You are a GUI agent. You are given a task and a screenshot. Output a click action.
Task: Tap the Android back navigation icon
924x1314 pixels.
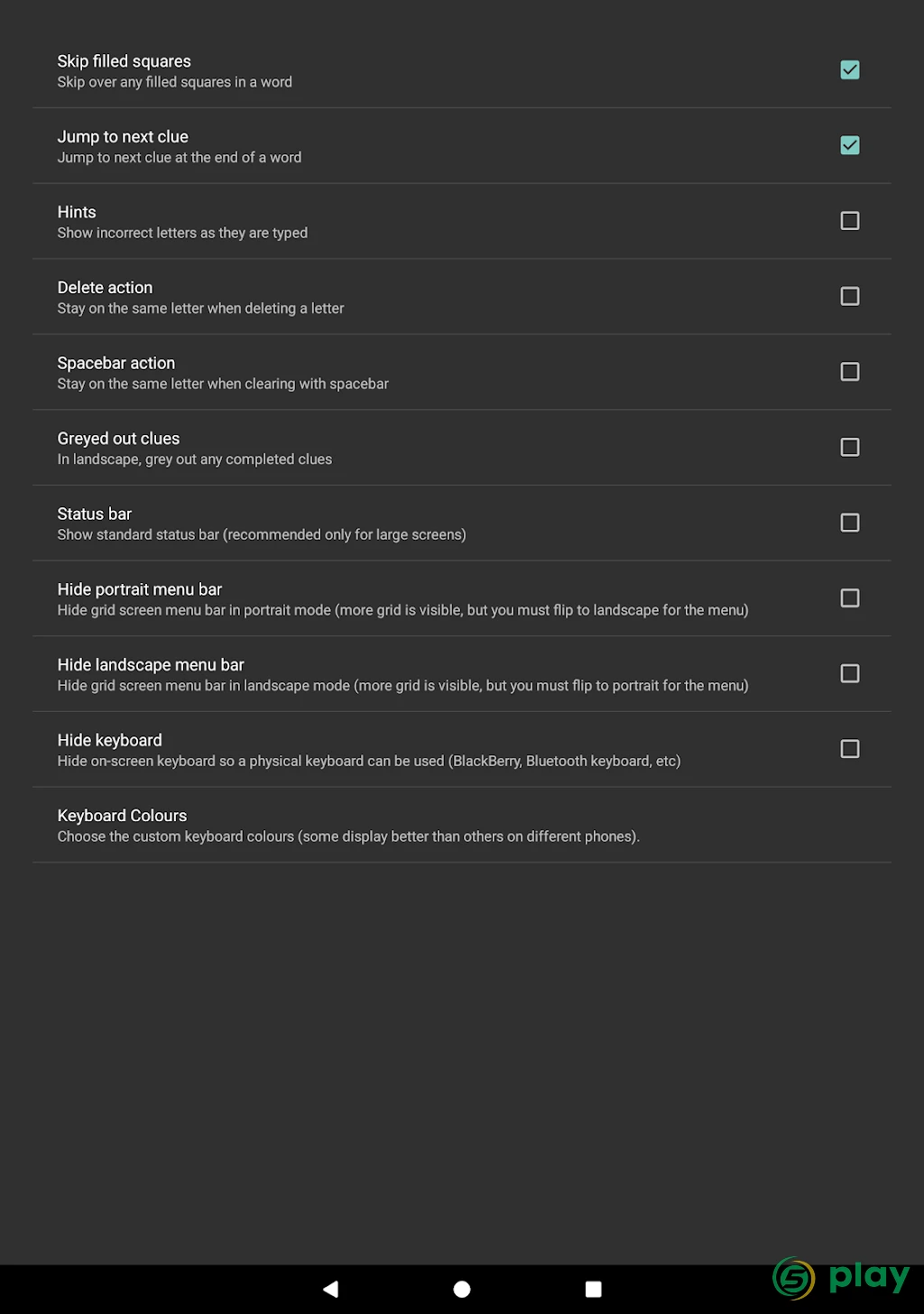(x=331, y=1289)
